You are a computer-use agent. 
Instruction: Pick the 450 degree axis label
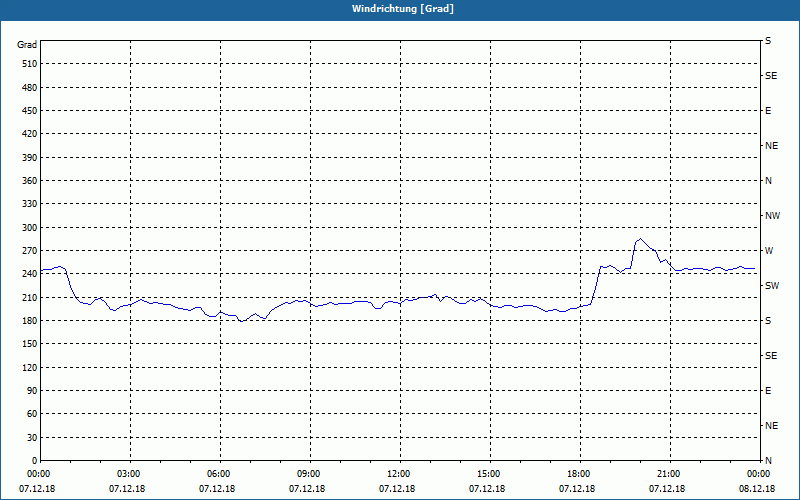30,111
